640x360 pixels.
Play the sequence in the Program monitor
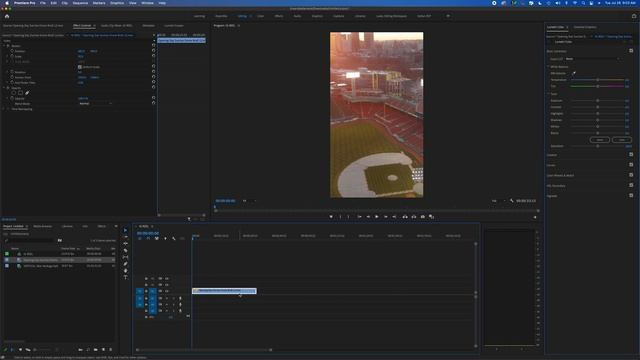click(376, 217)
